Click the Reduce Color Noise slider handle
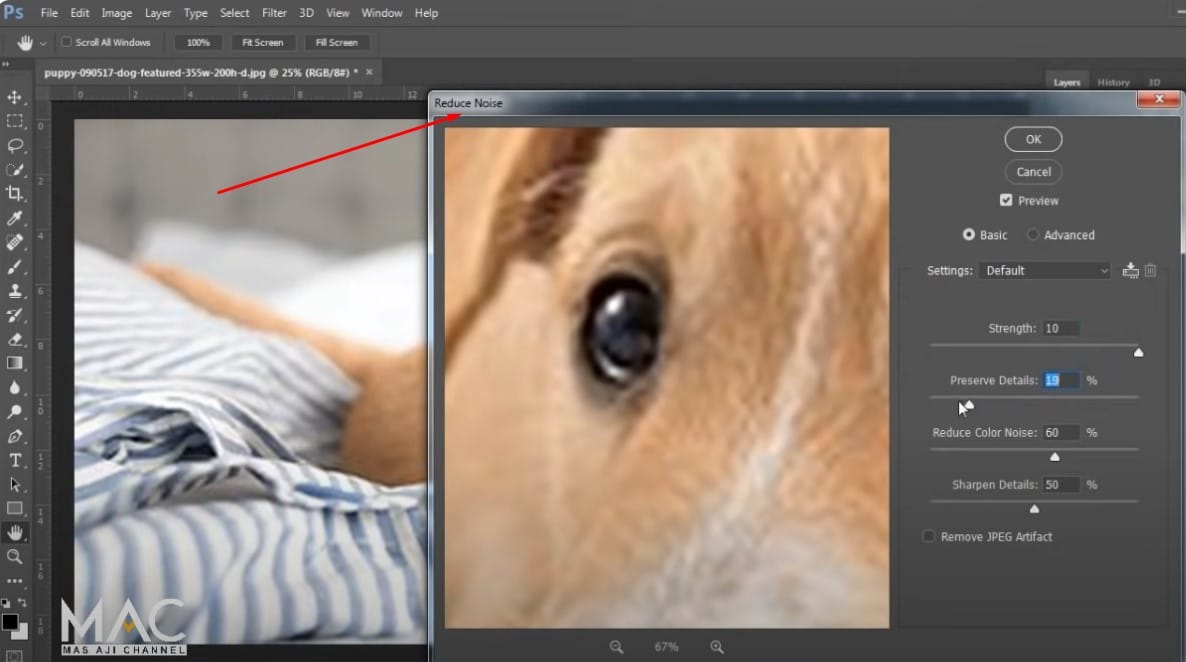This screenshot has height=662, width=1186. (x=1054, y=457)
